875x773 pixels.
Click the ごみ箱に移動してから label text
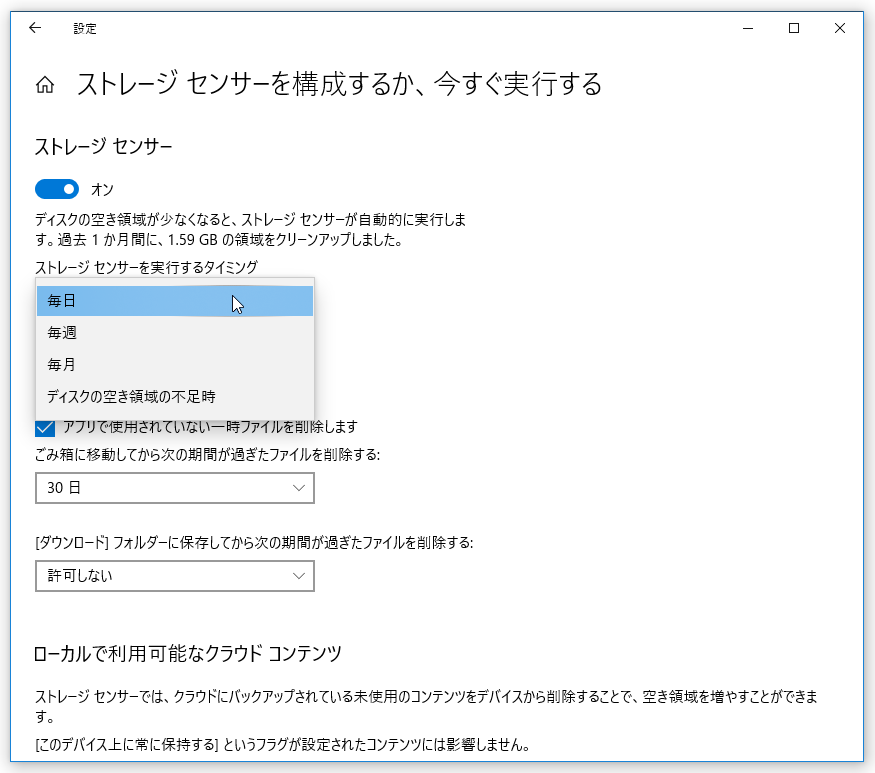(208, 455)
